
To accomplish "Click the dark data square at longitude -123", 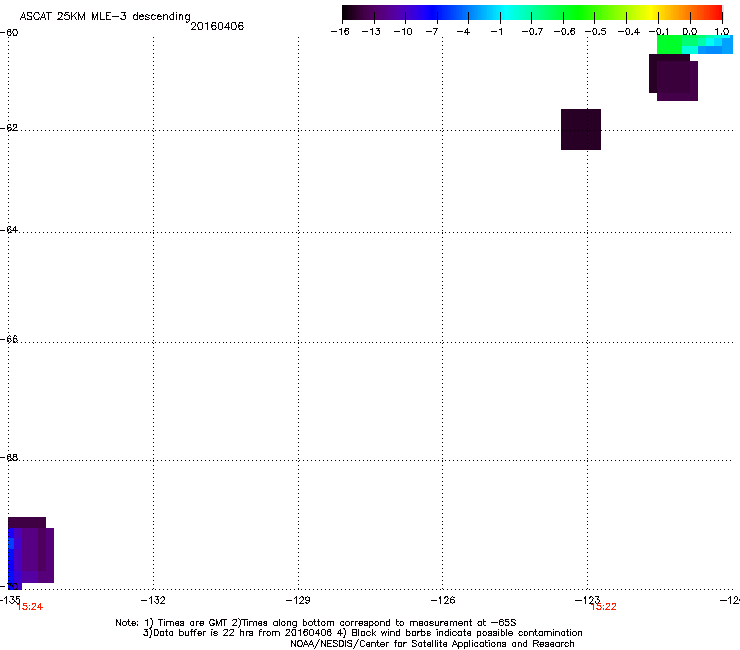I will pos(581,129).
